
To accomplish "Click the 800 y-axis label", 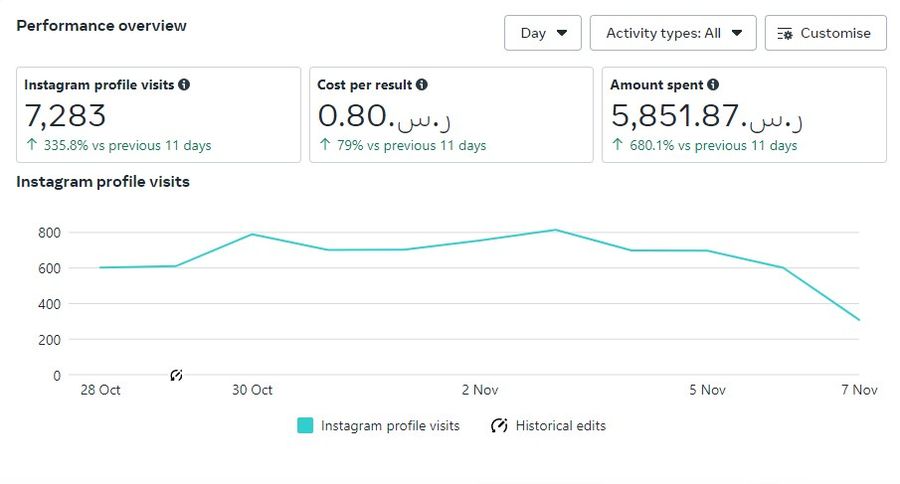I will 49,233.
